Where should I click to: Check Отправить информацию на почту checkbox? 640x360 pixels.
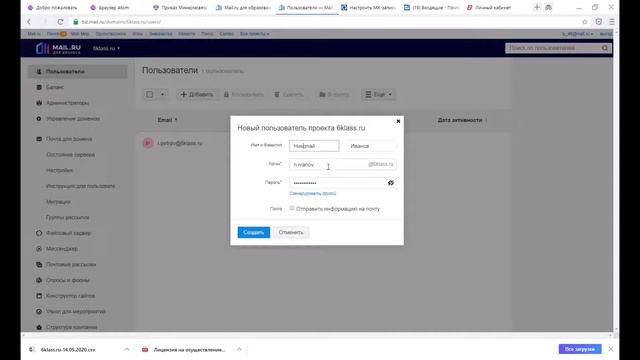click(x=292, y=208)
